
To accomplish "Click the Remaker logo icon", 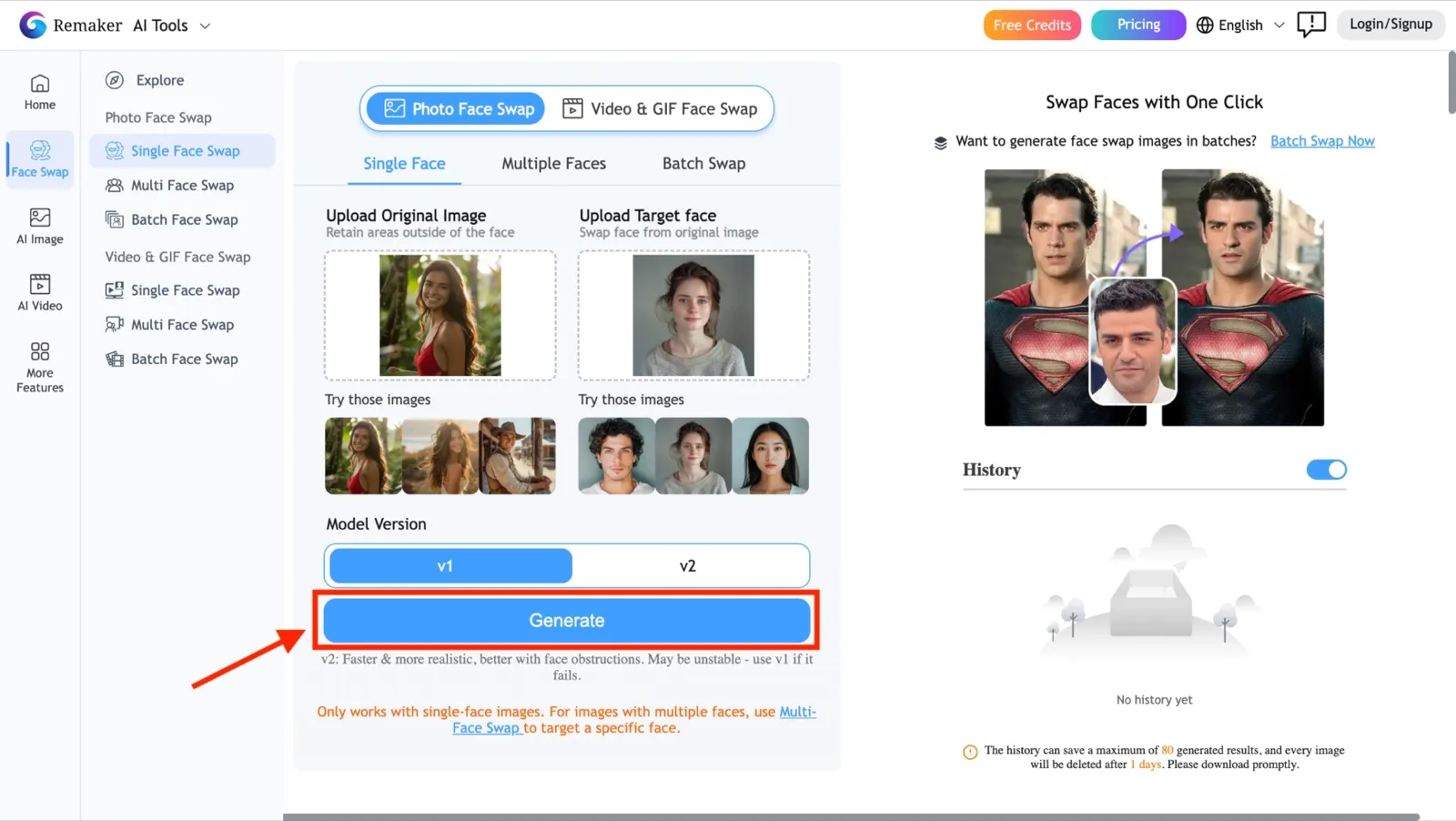I will pyautogui.click(x=33, y=25).
